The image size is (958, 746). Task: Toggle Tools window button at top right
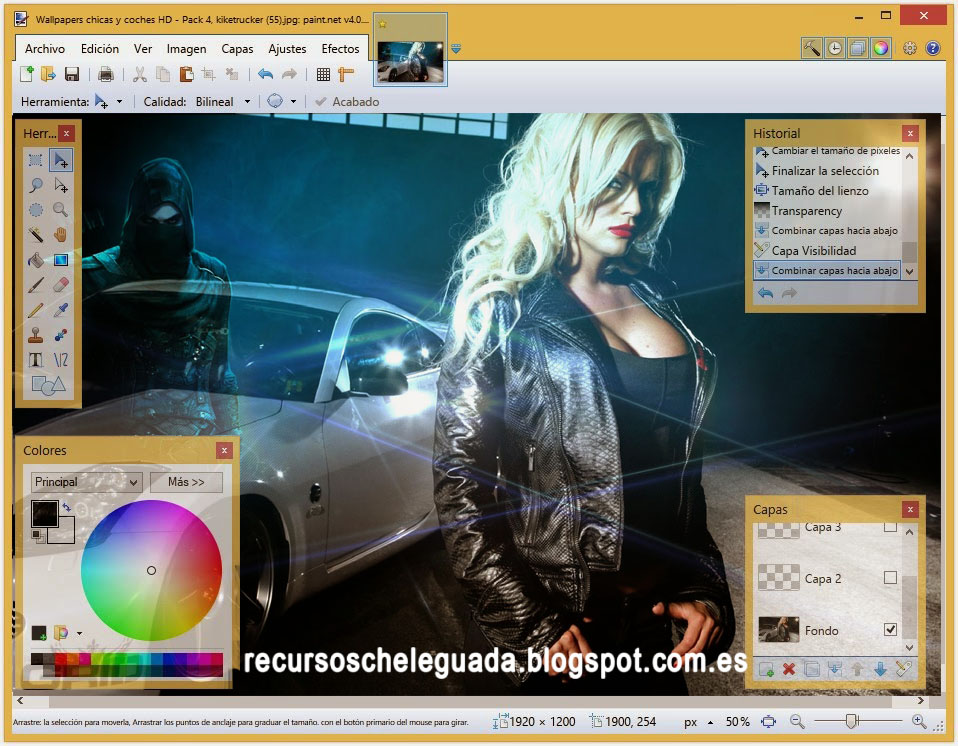tap(811, 48)
